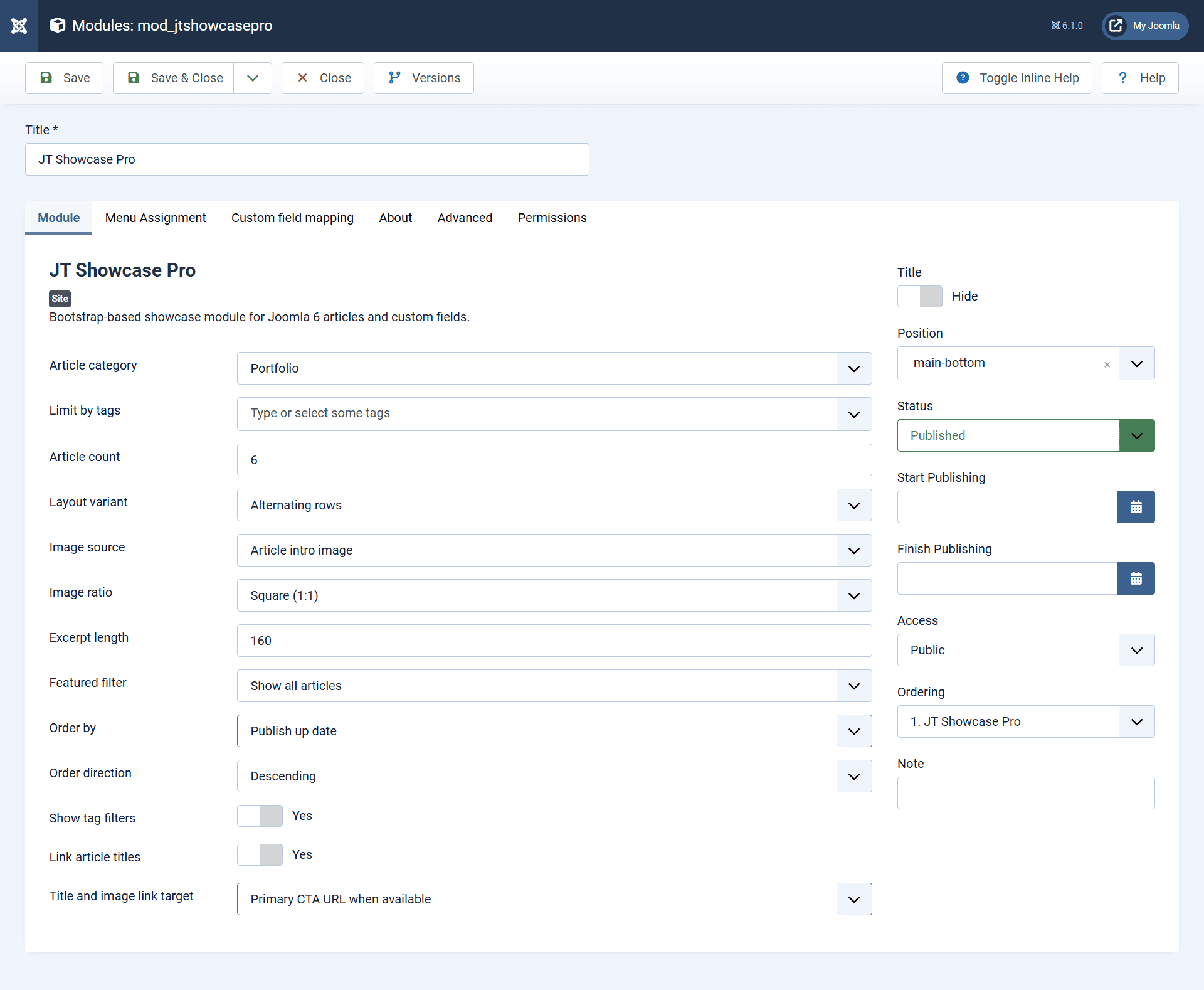This screenshot has height=990, width=1204.
Task: Open the Finish Publishing calendar picker
Action: tap(1136, 578)
